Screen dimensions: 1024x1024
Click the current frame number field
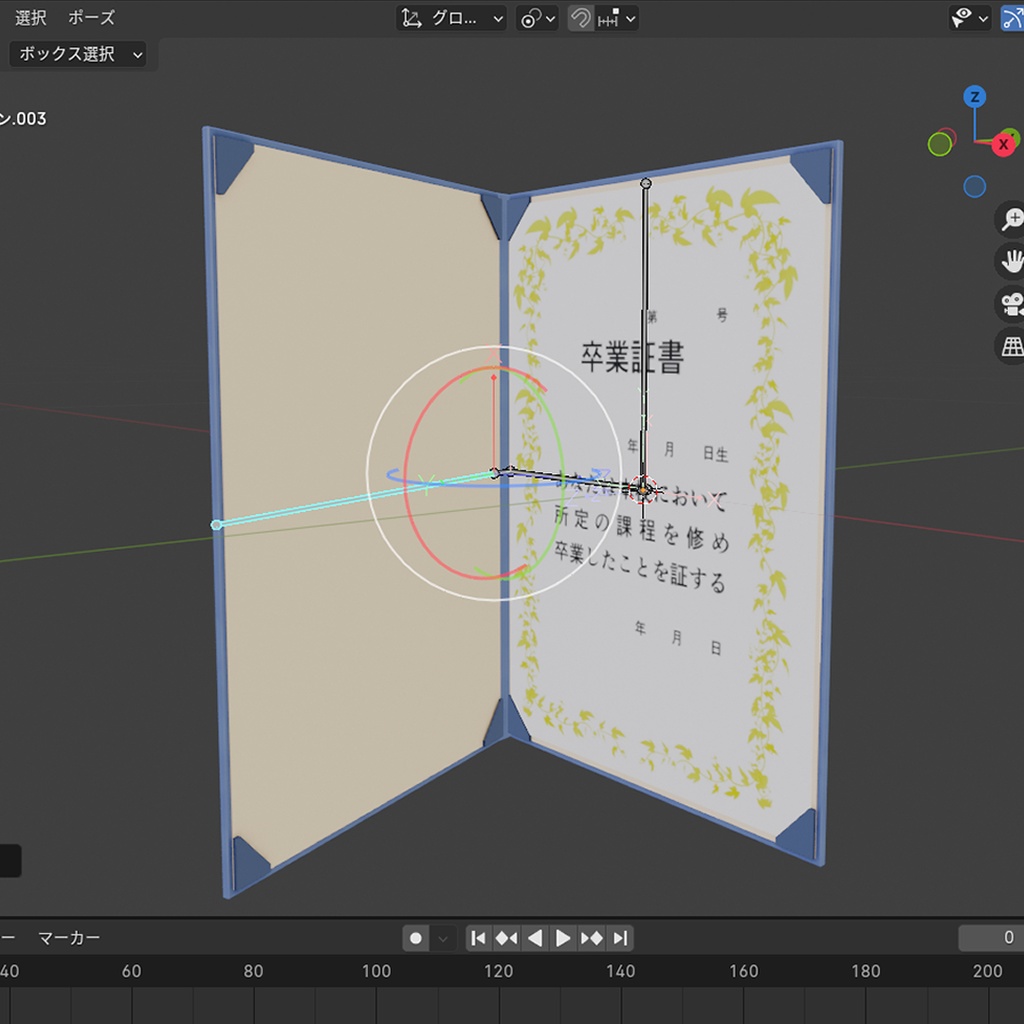[995, 938]
